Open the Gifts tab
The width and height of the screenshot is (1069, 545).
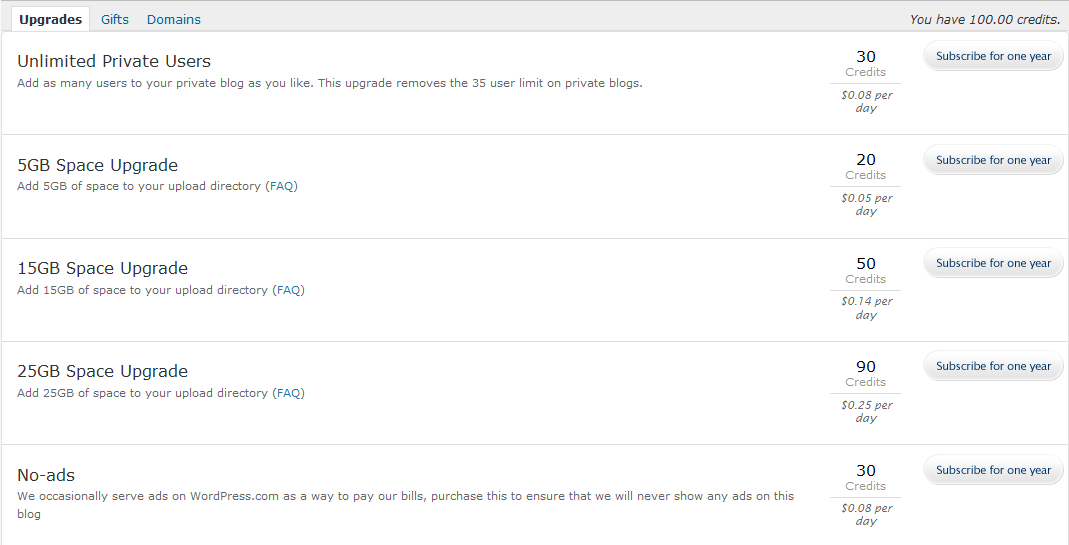(x=115, y=20)
